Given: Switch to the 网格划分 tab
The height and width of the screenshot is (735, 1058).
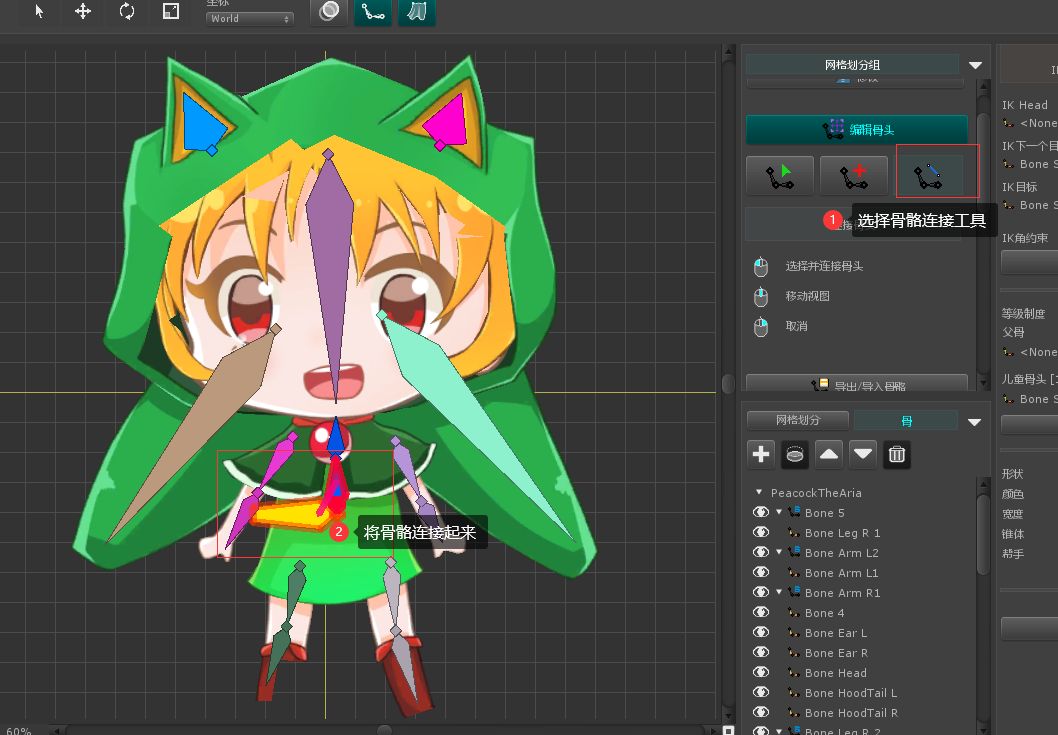Looking at the screenshot, I should tap(798, 420).
